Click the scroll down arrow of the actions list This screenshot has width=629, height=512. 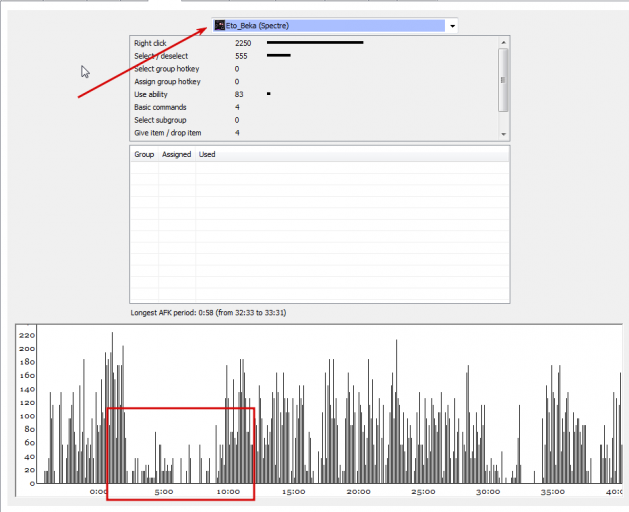click(503, 134)
